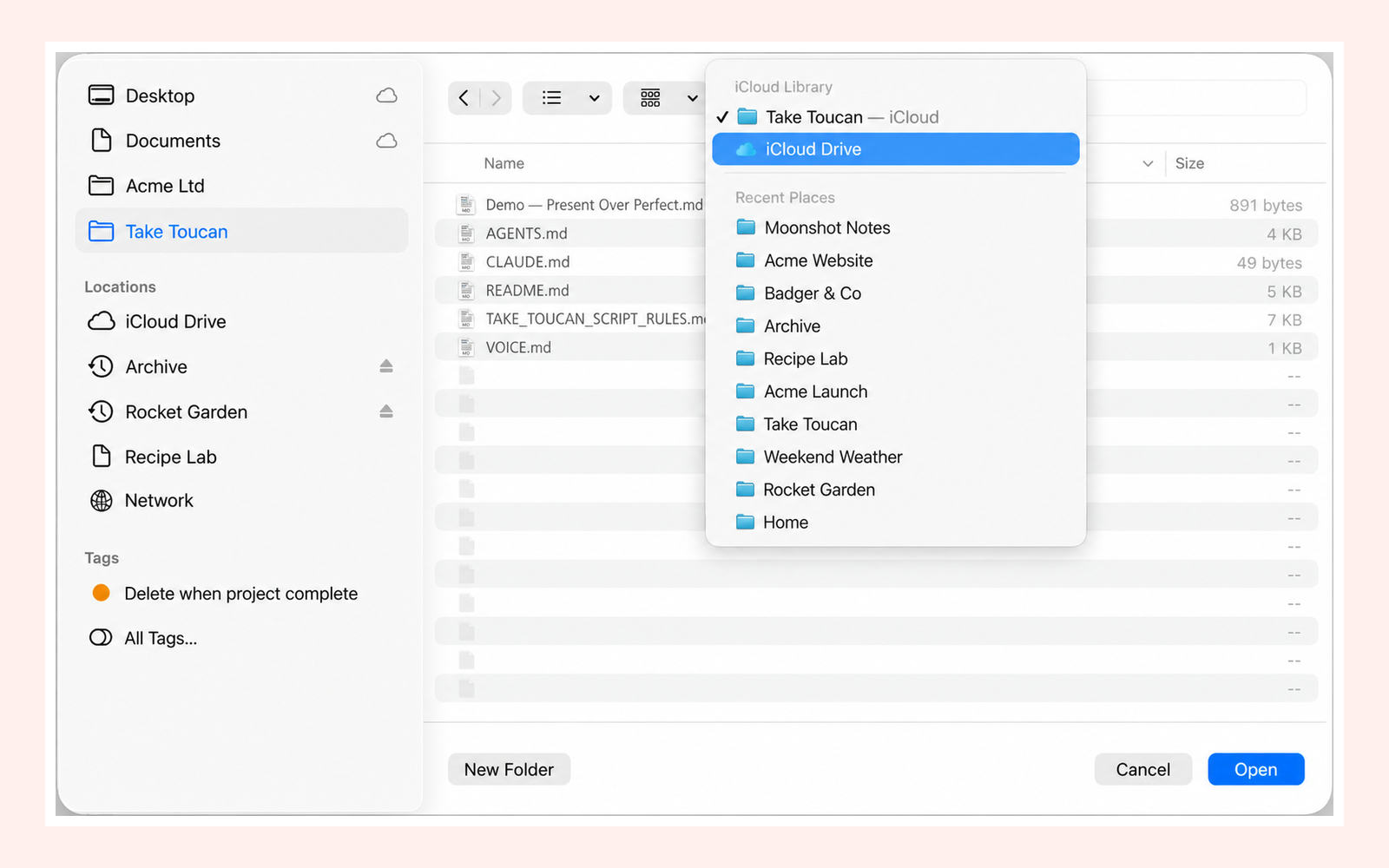Screen dimensions: 1389x868
Task: Click the Archive time machine icon in sidebar
Action: pos(102,366)
